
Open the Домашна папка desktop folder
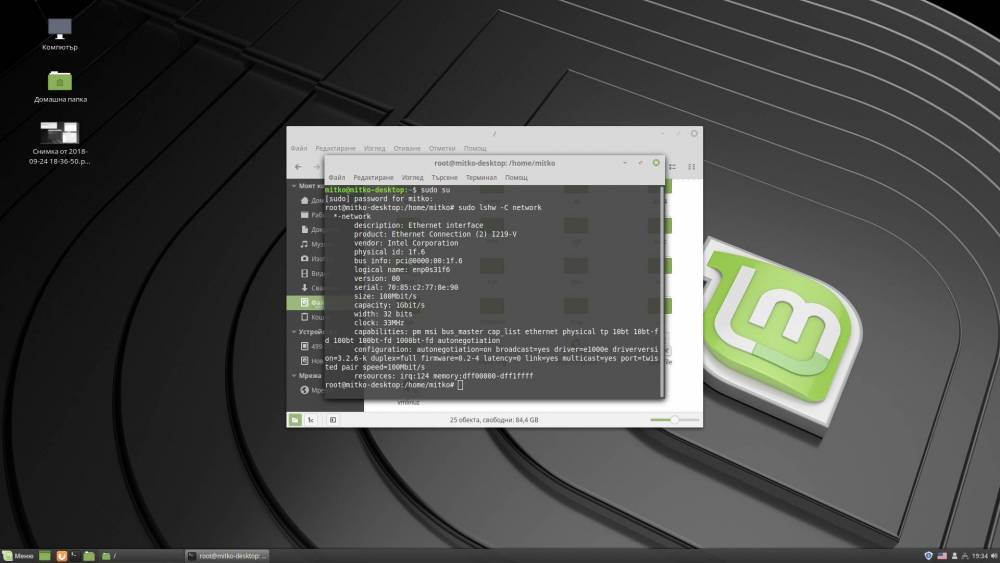[60, 87]
